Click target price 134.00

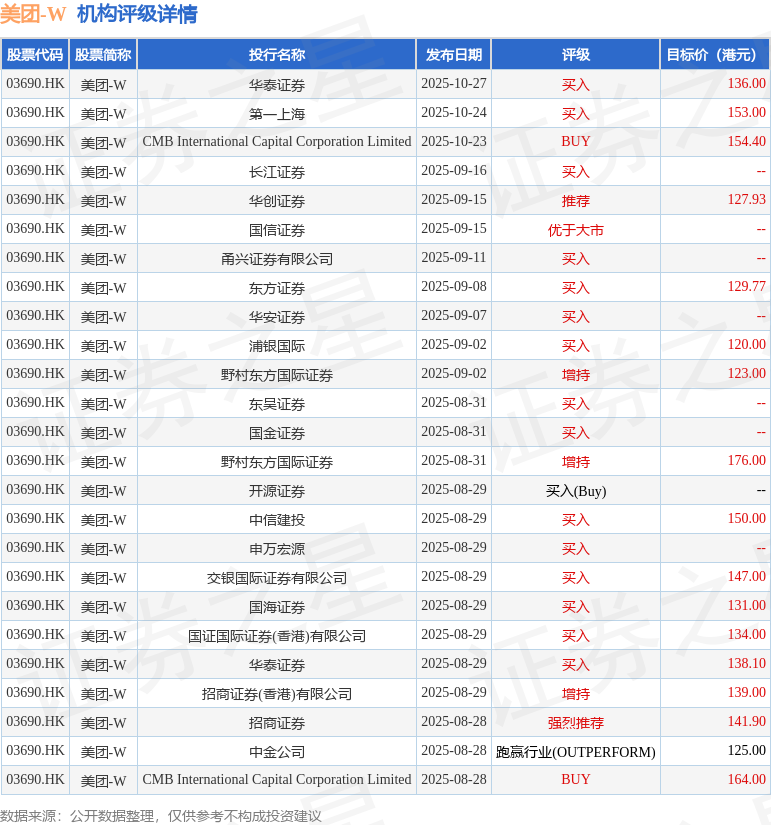[x=746, y=634]
